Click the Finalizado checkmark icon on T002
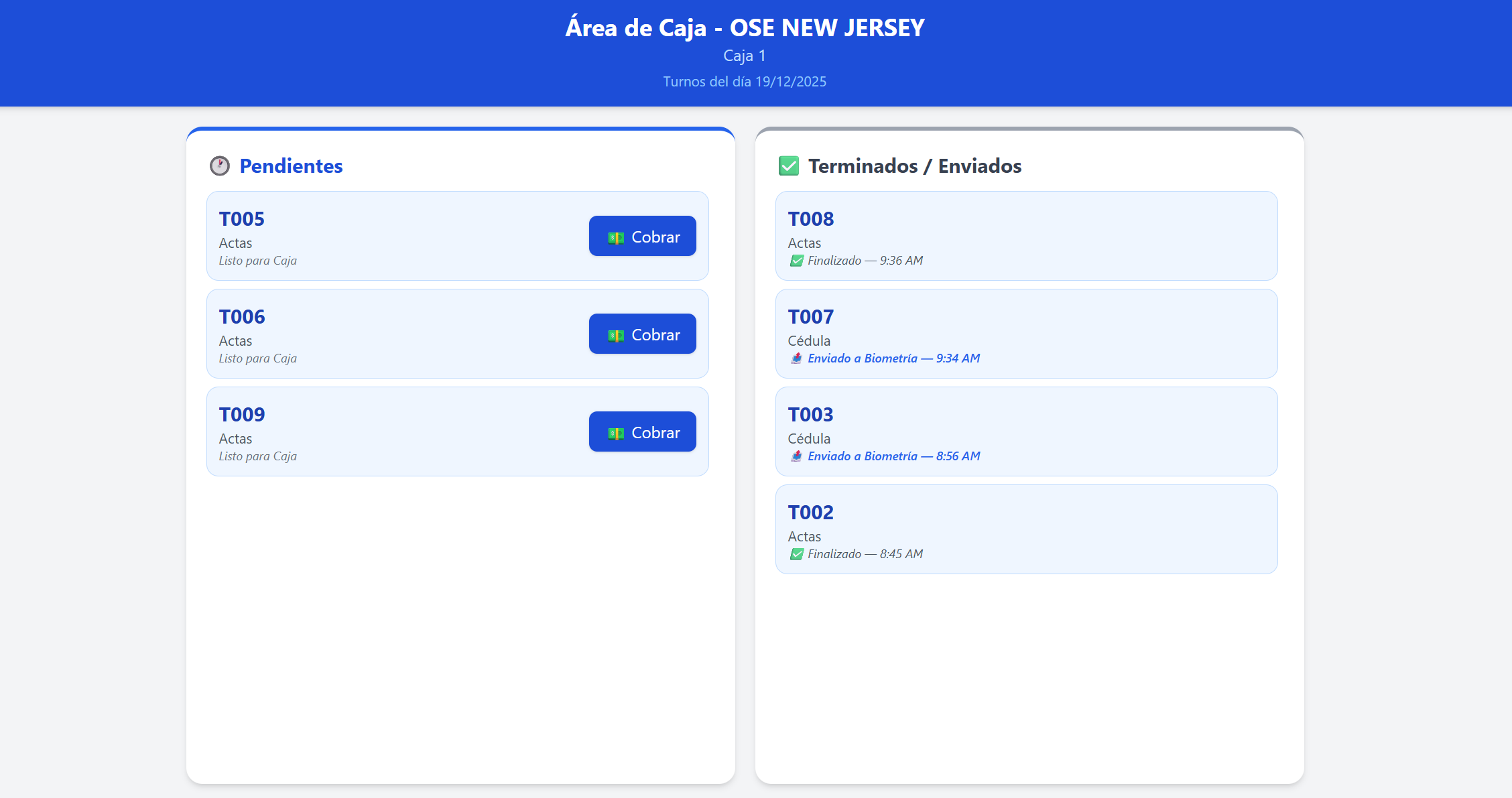The image size is (1512, 798). point(796,554)
